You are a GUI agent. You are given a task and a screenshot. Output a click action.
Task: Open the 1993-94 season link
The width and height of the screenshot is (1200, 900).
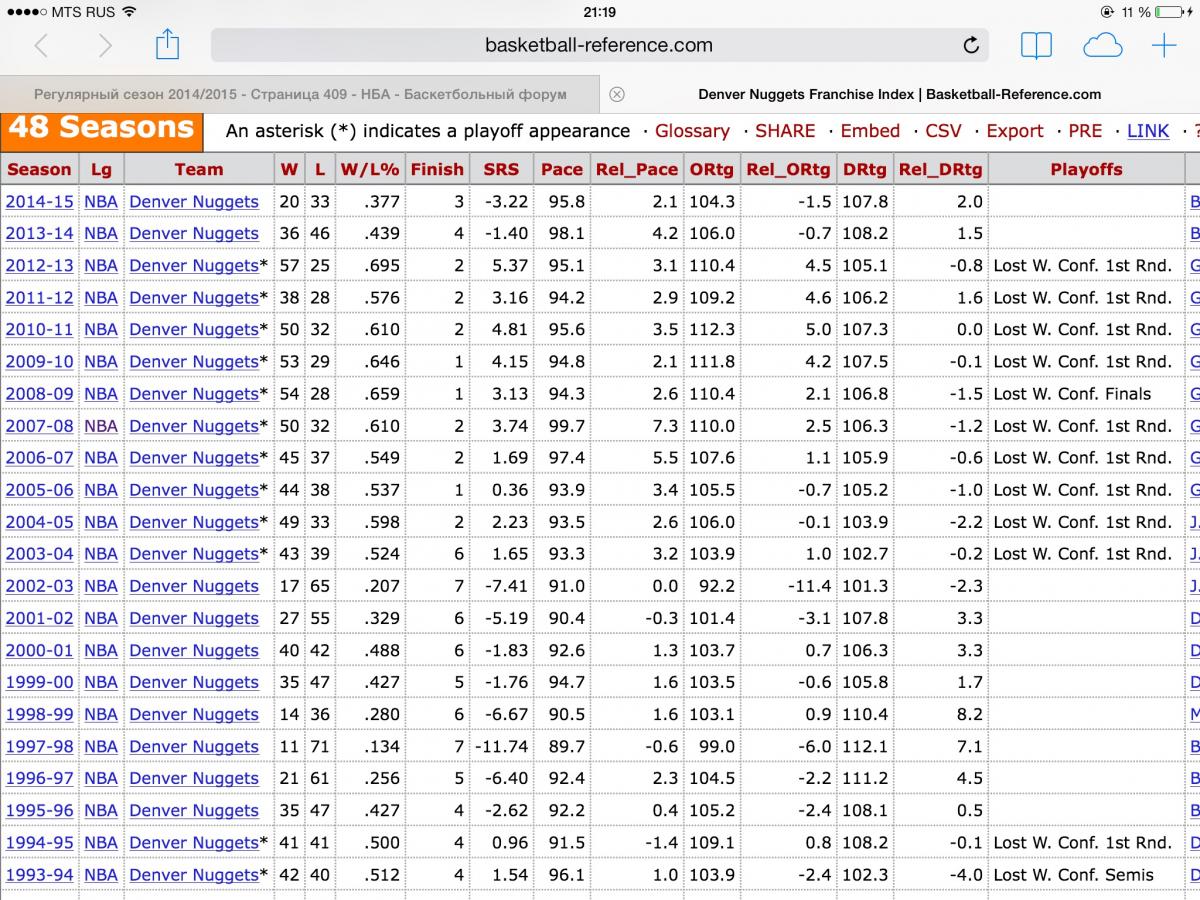tap(40, 875)
